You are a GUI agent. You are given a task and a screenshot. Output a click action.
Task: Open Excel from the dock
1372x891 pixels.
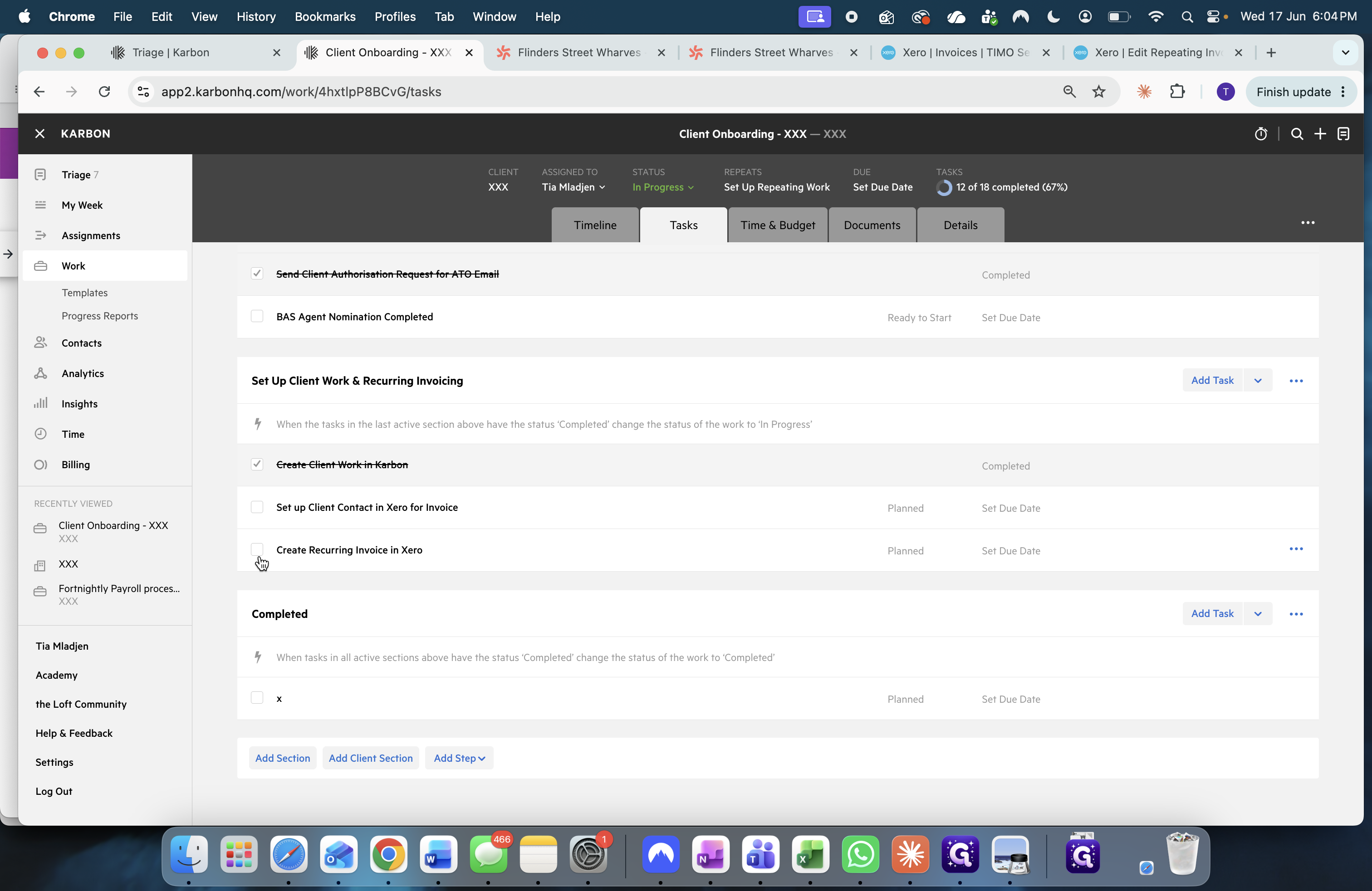click(810, 854)
